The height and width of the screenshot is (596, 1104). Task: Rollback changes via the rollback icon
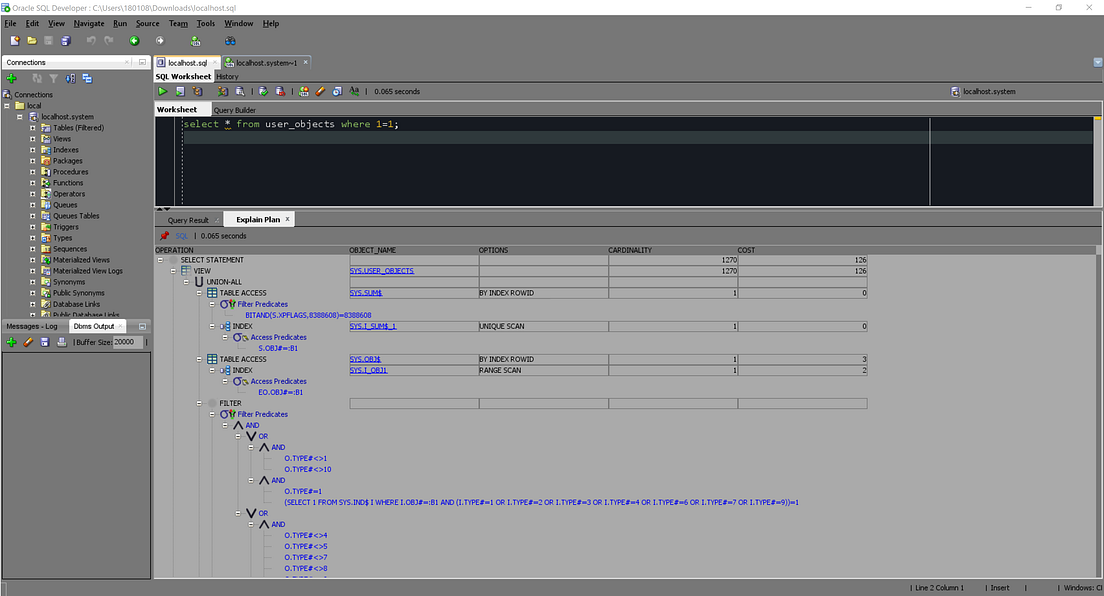click(279, 91)
